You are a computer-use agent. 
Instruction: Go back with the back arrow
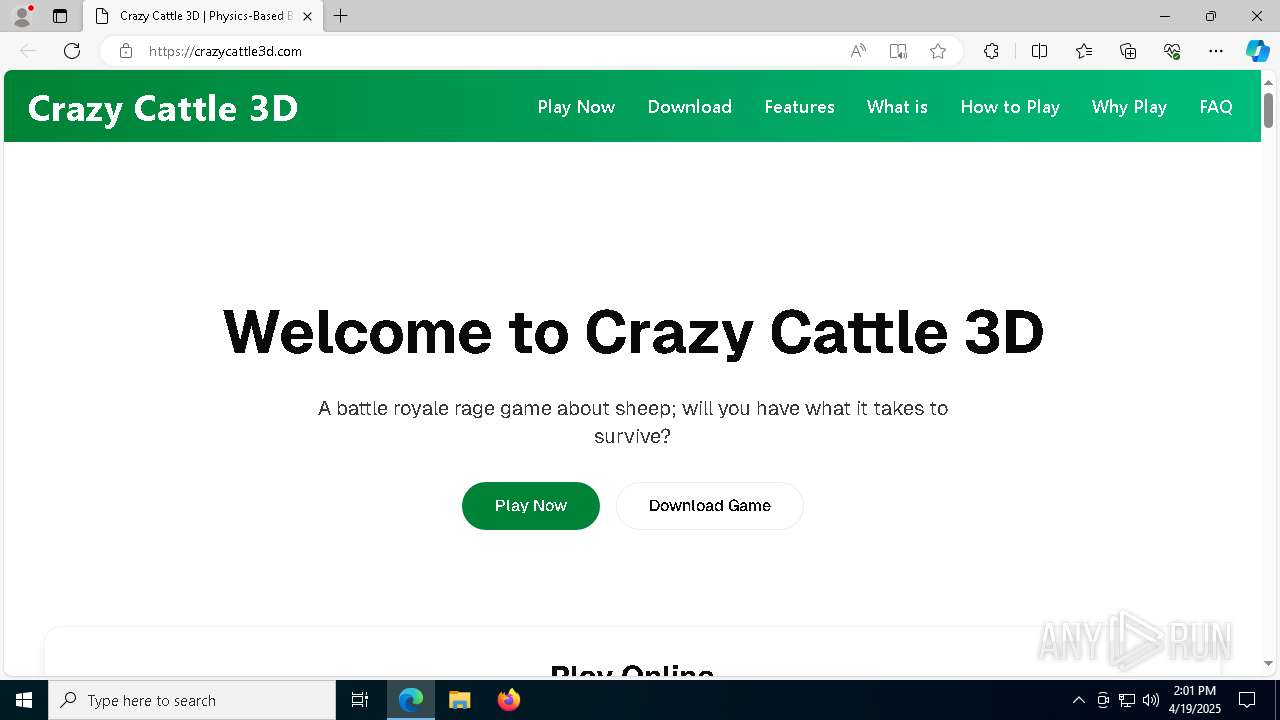pyautogui.click(x=28, y=51)
